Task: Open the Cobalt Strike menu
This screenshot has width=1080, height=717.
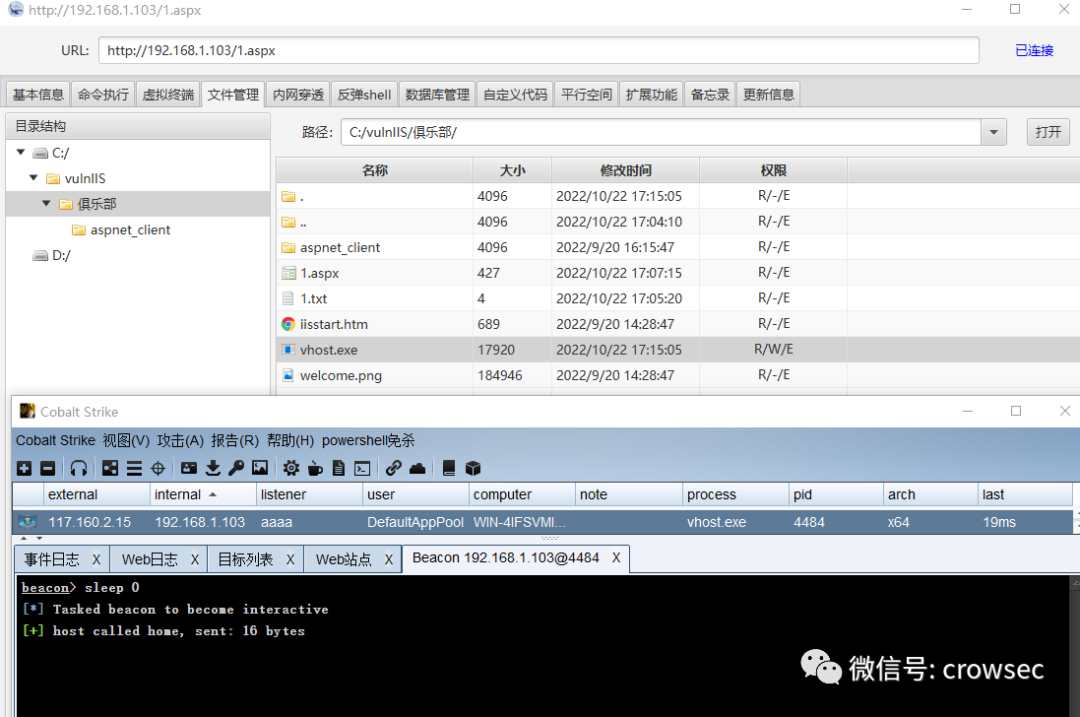Action: [x=55, y=440]
